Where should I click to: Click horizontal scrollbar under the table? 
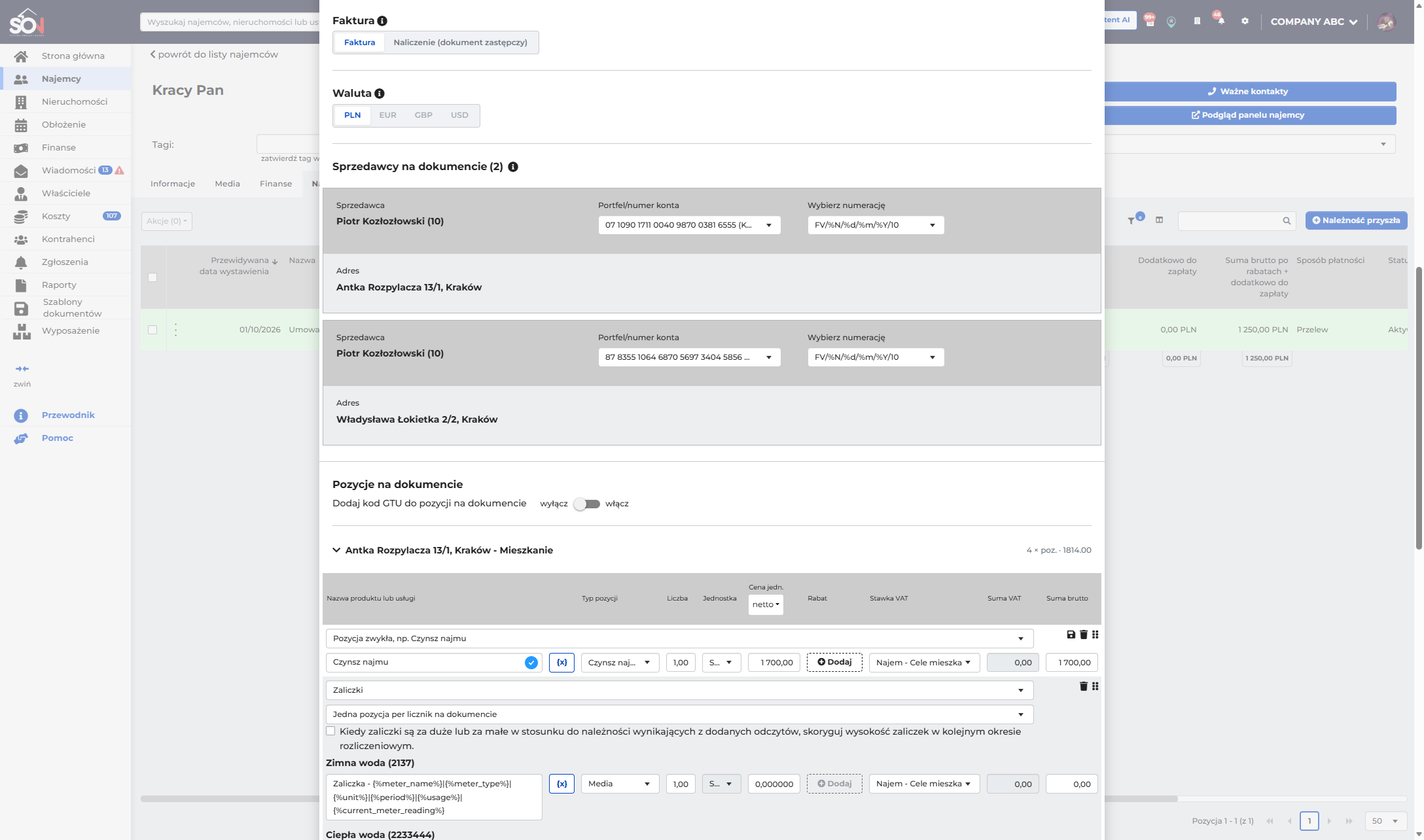[659, 799]
